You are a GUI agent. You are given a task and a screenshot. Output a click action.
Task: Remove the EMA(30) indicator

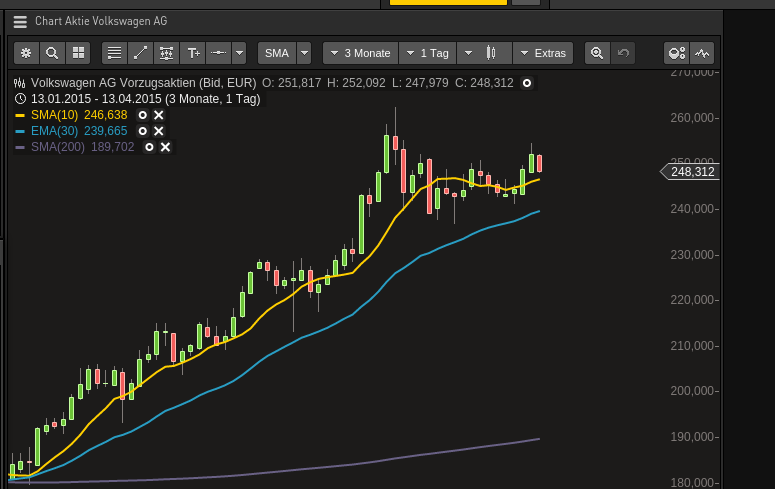coord(159,131)
